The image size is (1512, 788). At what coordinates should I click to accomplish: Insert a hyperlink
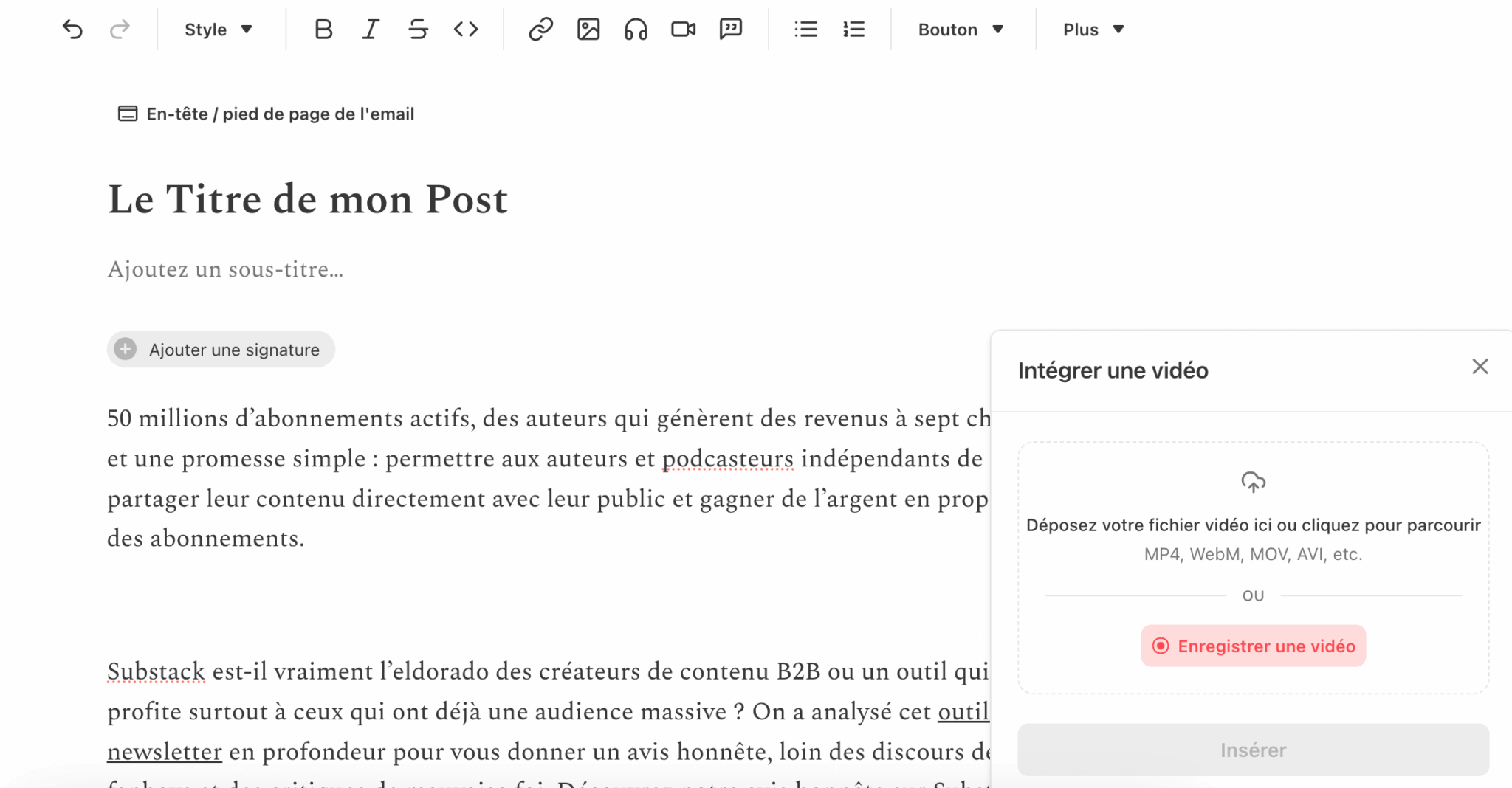[540, 30]
